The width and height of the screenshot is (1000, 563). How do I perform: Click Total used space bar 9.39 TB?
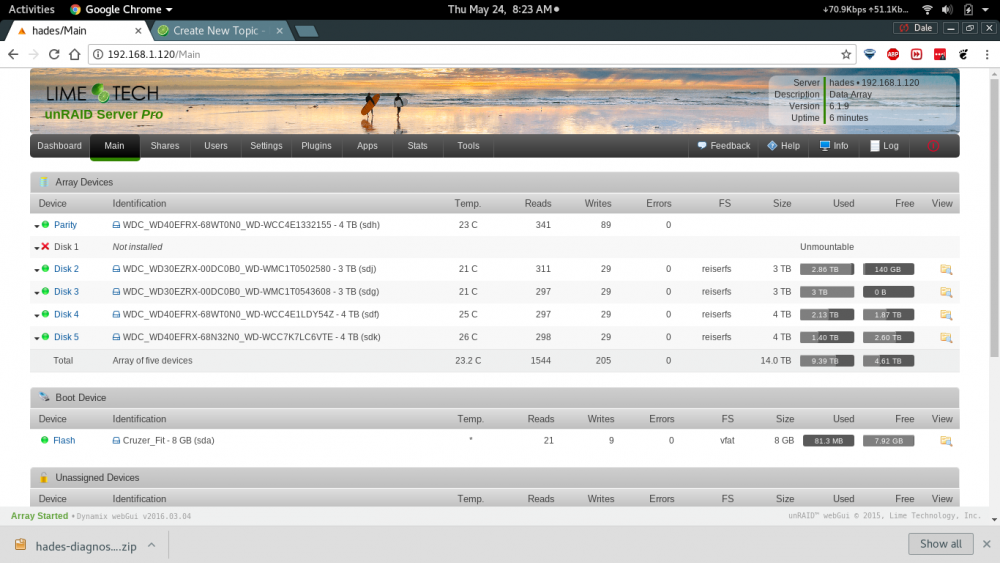pyautogui.click(x=827, y=361)
